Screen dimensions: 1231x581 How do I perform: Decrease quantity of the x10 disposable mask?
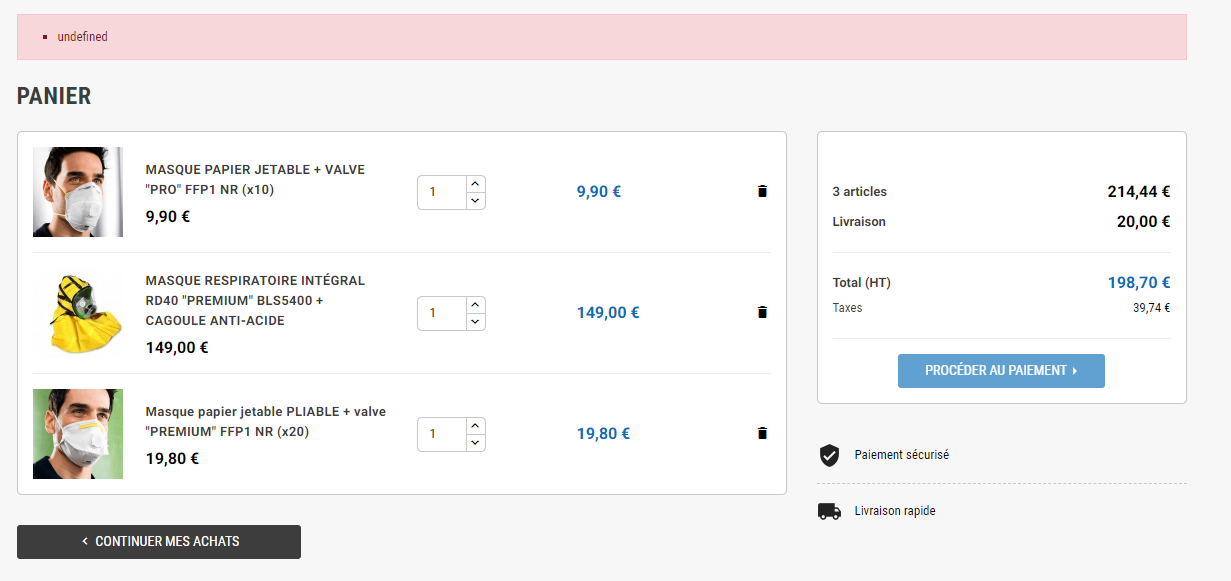tap(475, 200)
